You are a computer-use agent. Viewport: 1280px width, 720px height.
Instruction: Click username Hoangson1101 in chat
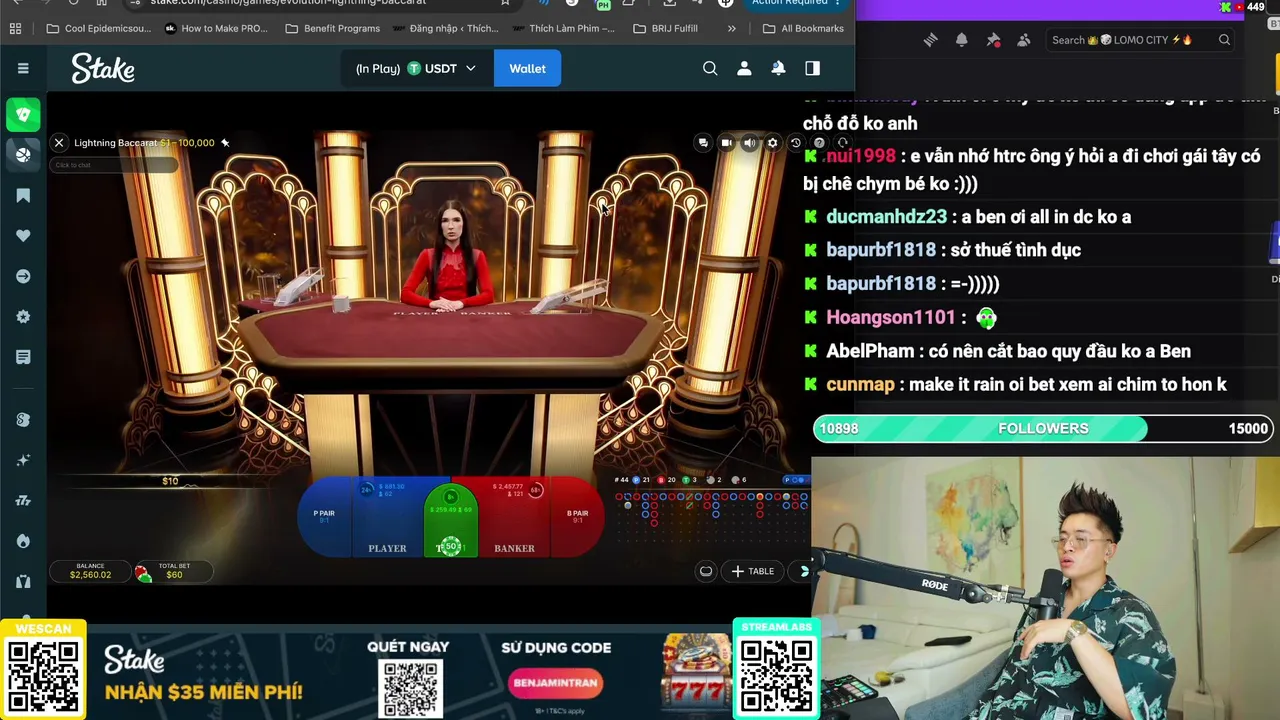pyautogui.click(x=891, y=318)
